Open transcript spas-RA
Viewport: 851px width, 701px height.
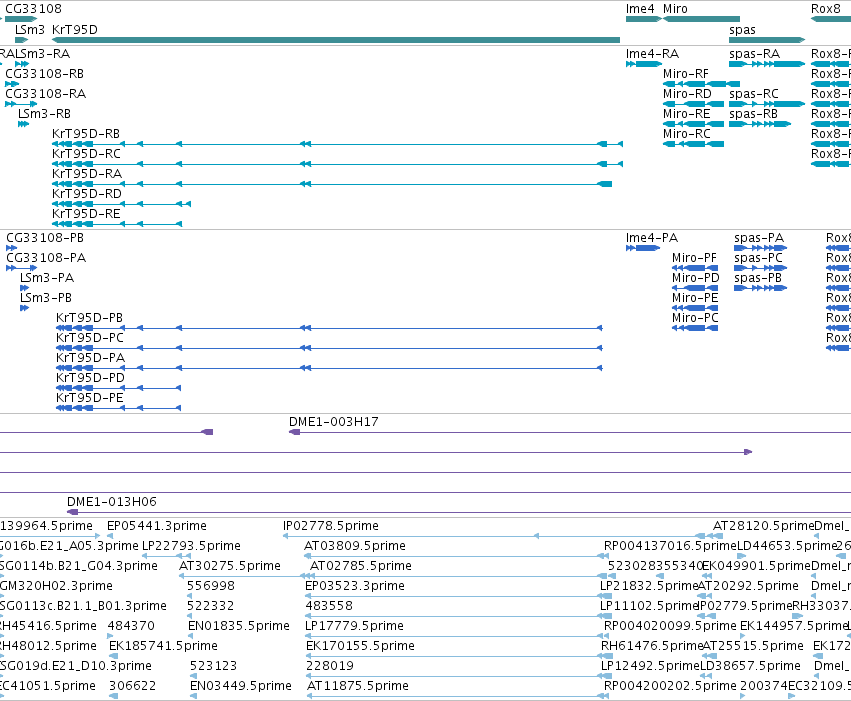(x=767, y=64)
